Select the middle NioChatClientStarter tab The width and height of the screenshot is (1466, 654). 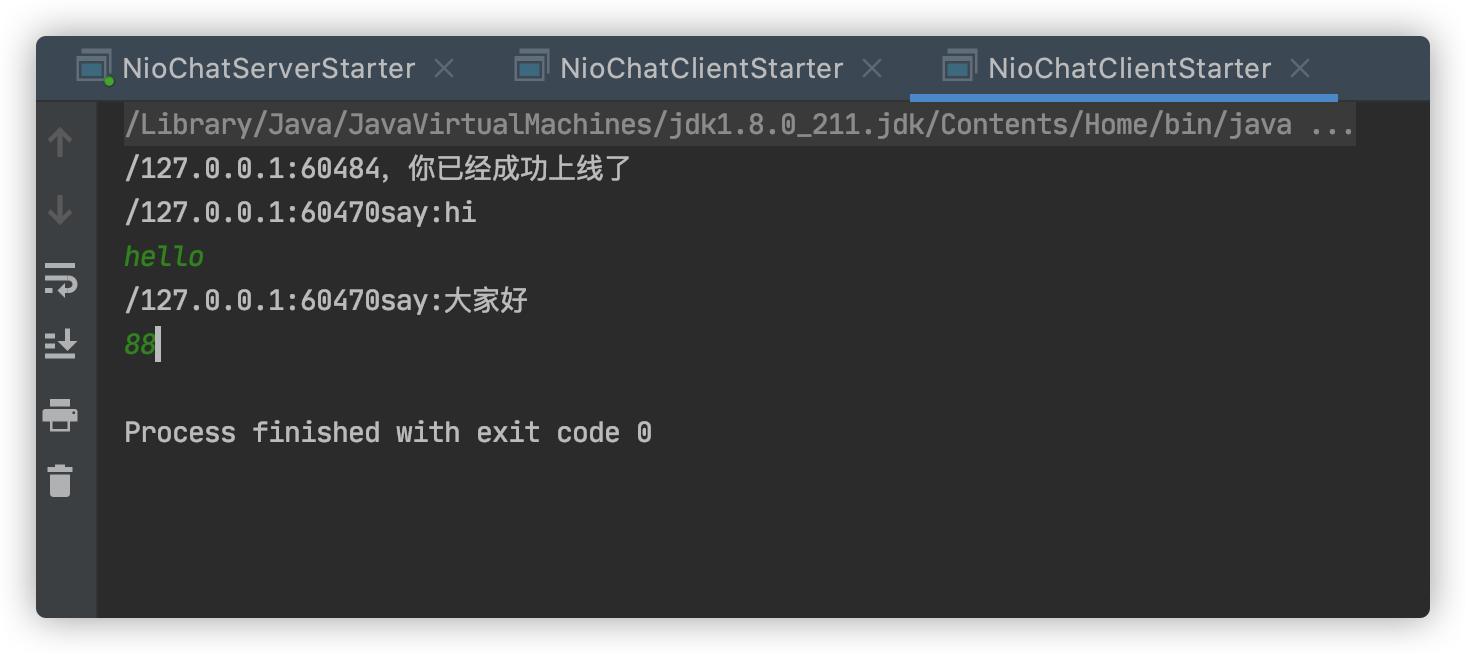pyautogui.click(x=701, y=68)
